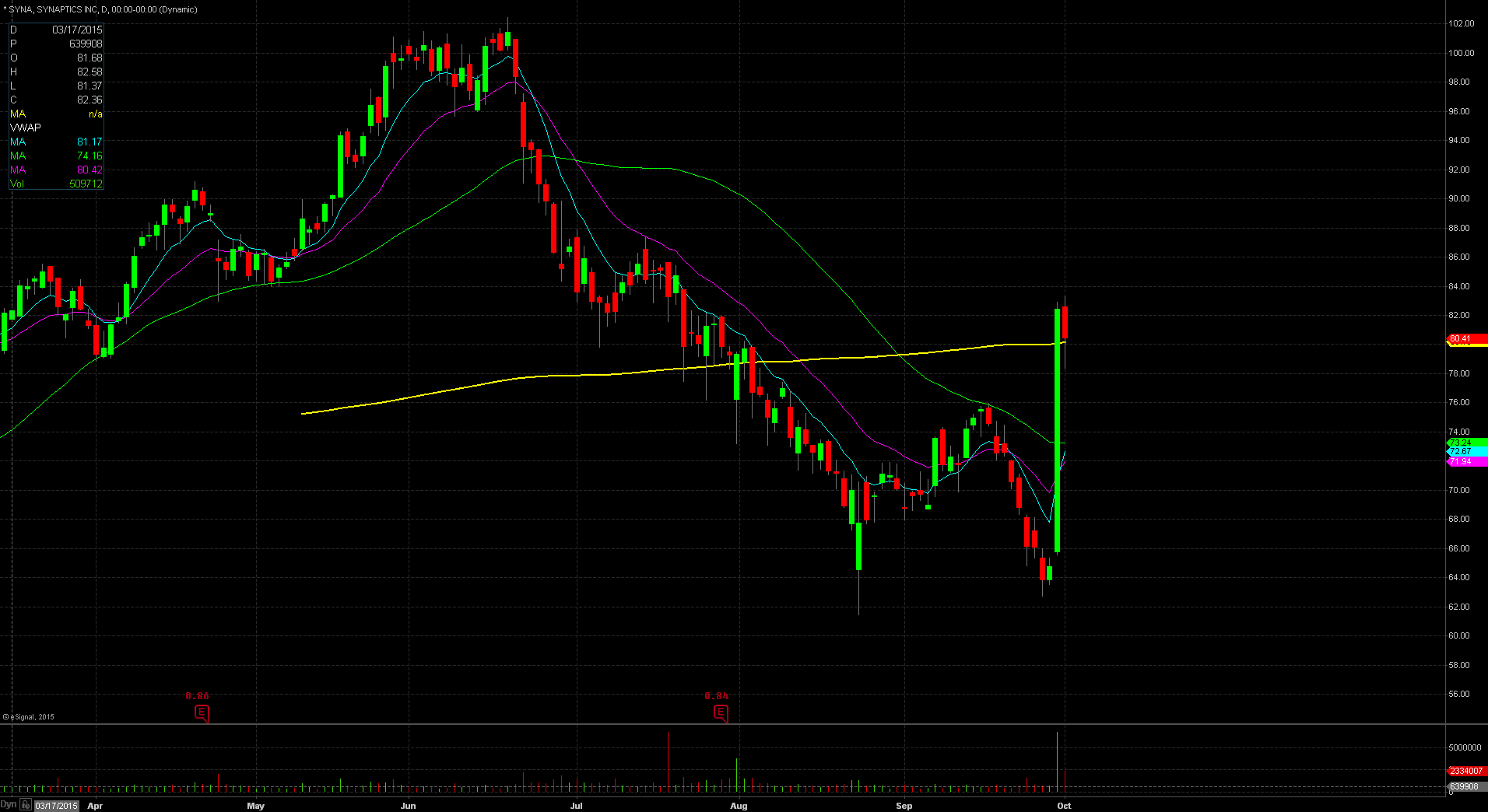Click the P value 639908 in the data window
This screenshot has width=1488, height=812.
click(x=86, y=44)
